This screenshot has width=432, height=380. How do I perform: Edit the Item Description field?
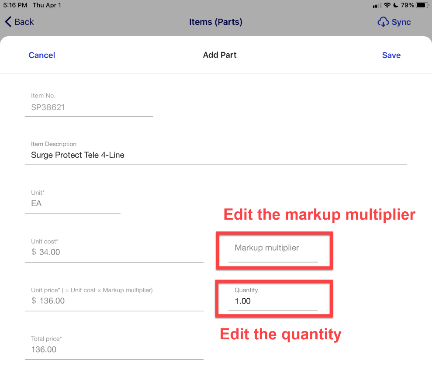click(216, 152)
